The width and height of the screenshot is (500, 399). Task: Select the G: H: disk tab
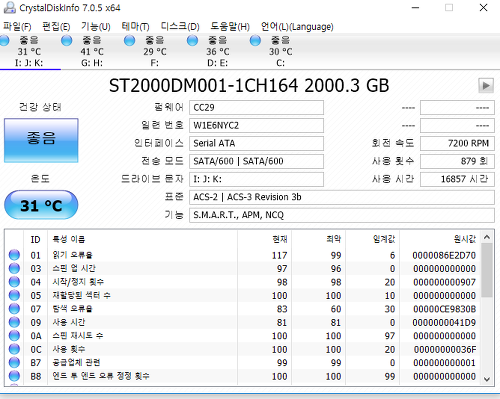[92, 51]
